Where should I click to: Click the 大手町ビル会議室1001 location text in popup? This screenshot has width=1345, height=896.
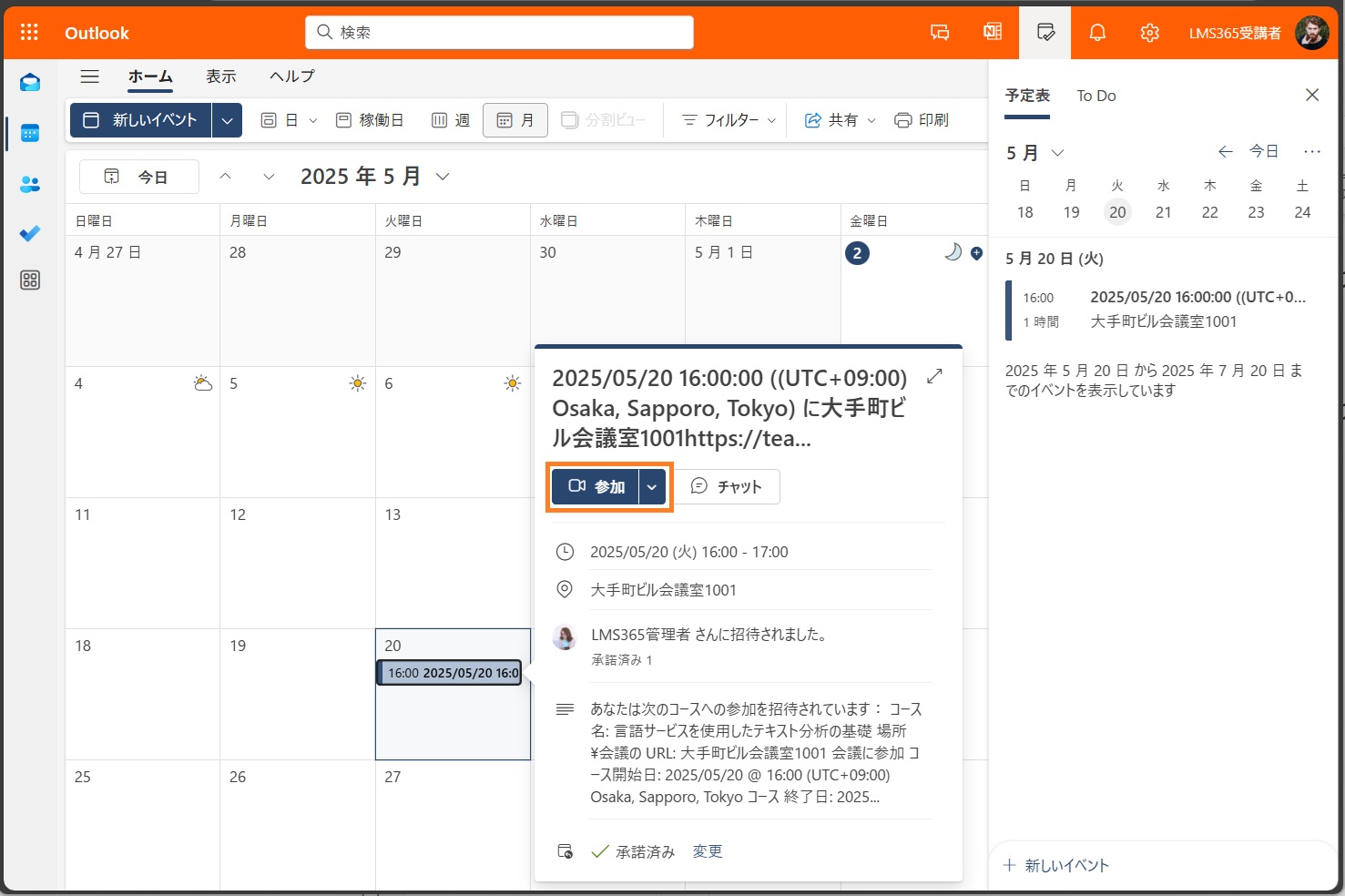point(663,590)
